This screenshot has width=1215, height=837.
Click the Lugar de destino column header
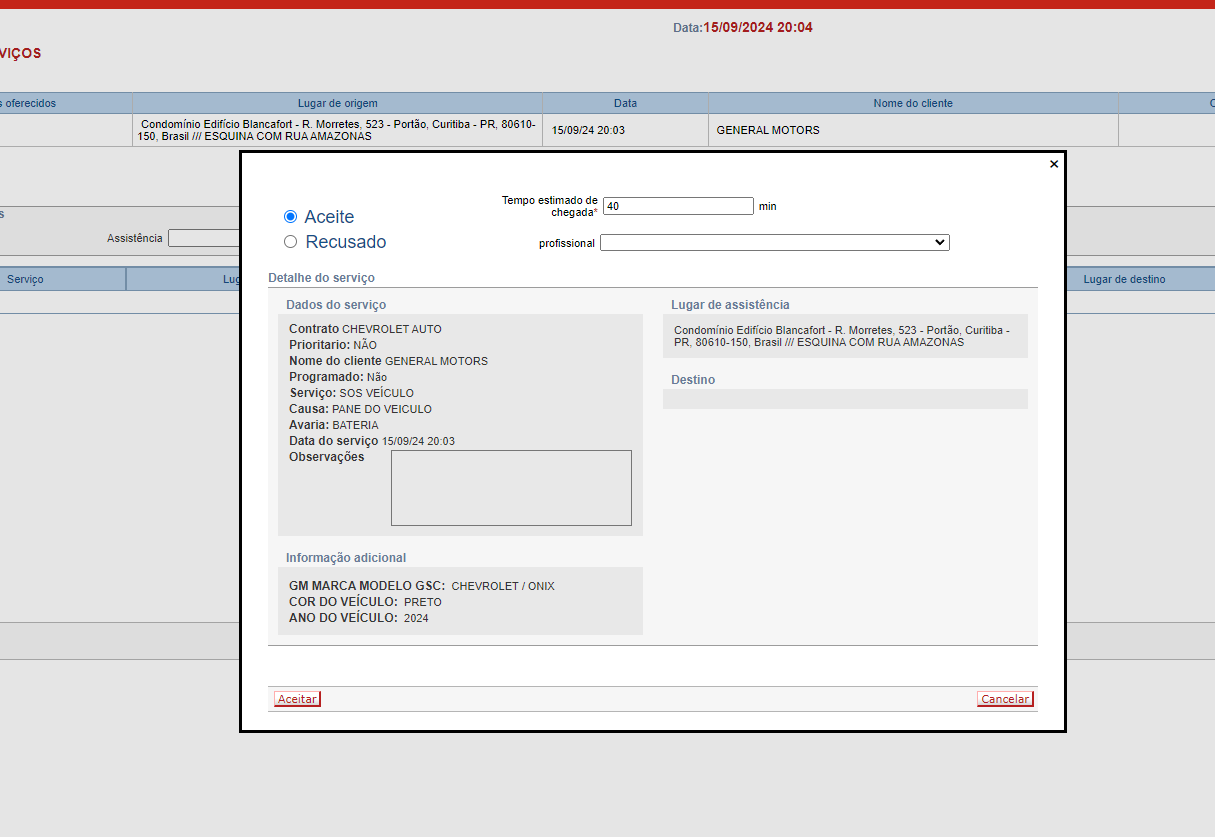point(1124,279)
